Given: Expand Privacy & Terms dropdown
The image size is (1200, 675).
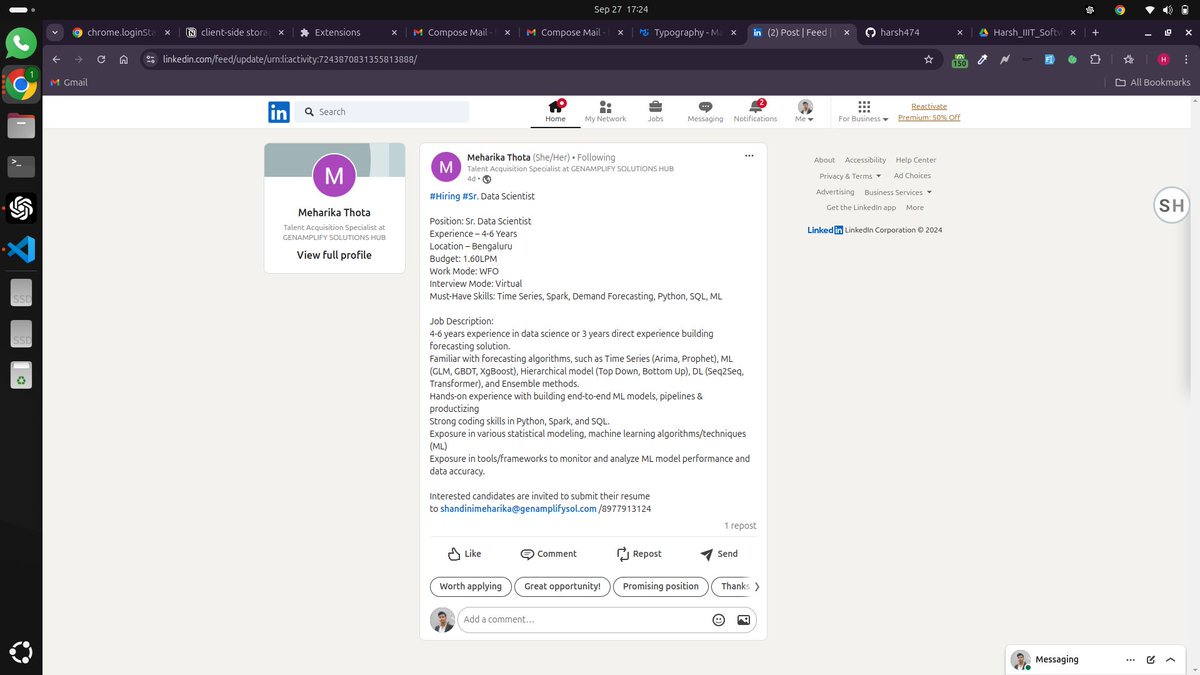Looking at the screenshot, I should click(x=850, y=176).
